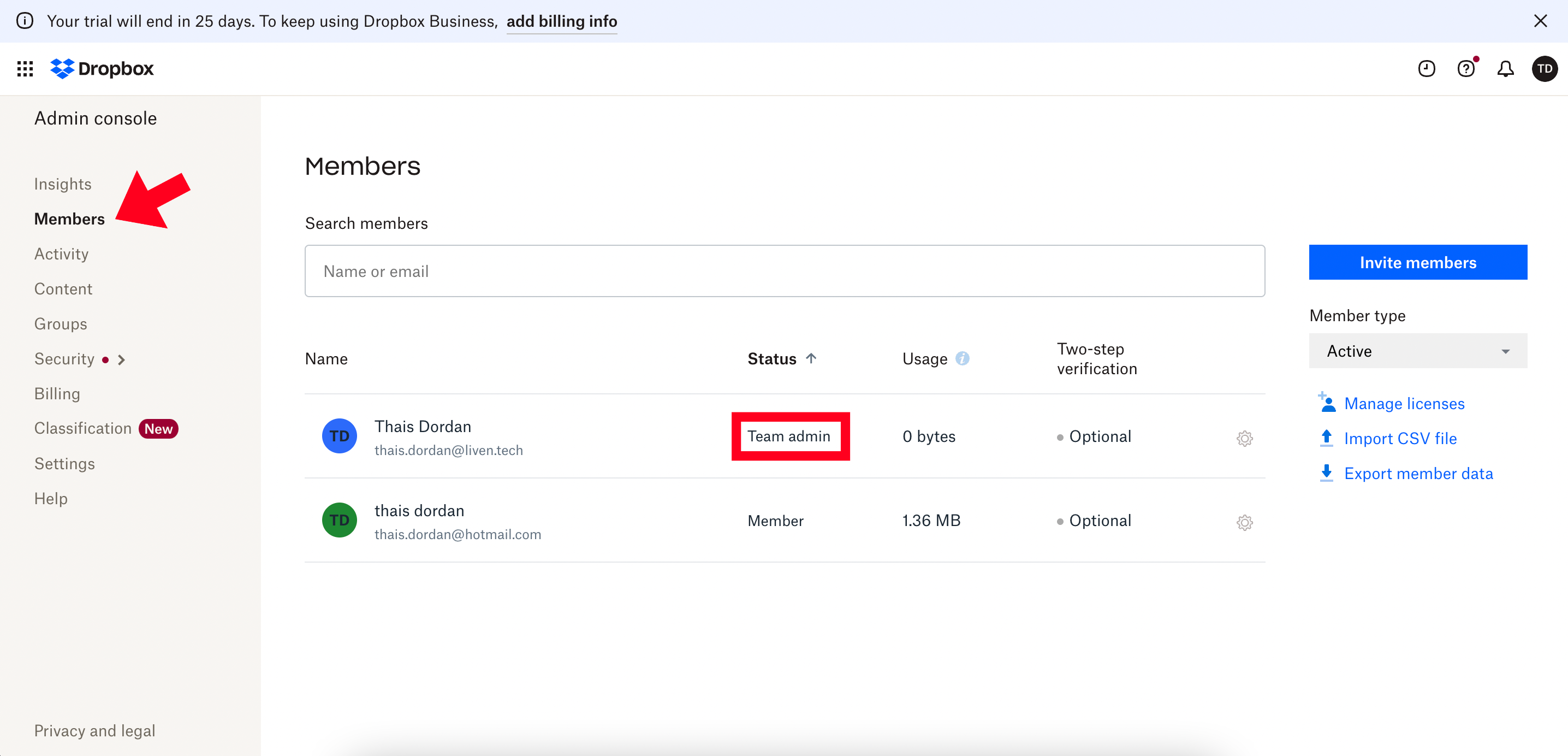The height and width of the screenshot is (756, 1568).
Task: Open the notifications bell
Action: pos(1505,69)
